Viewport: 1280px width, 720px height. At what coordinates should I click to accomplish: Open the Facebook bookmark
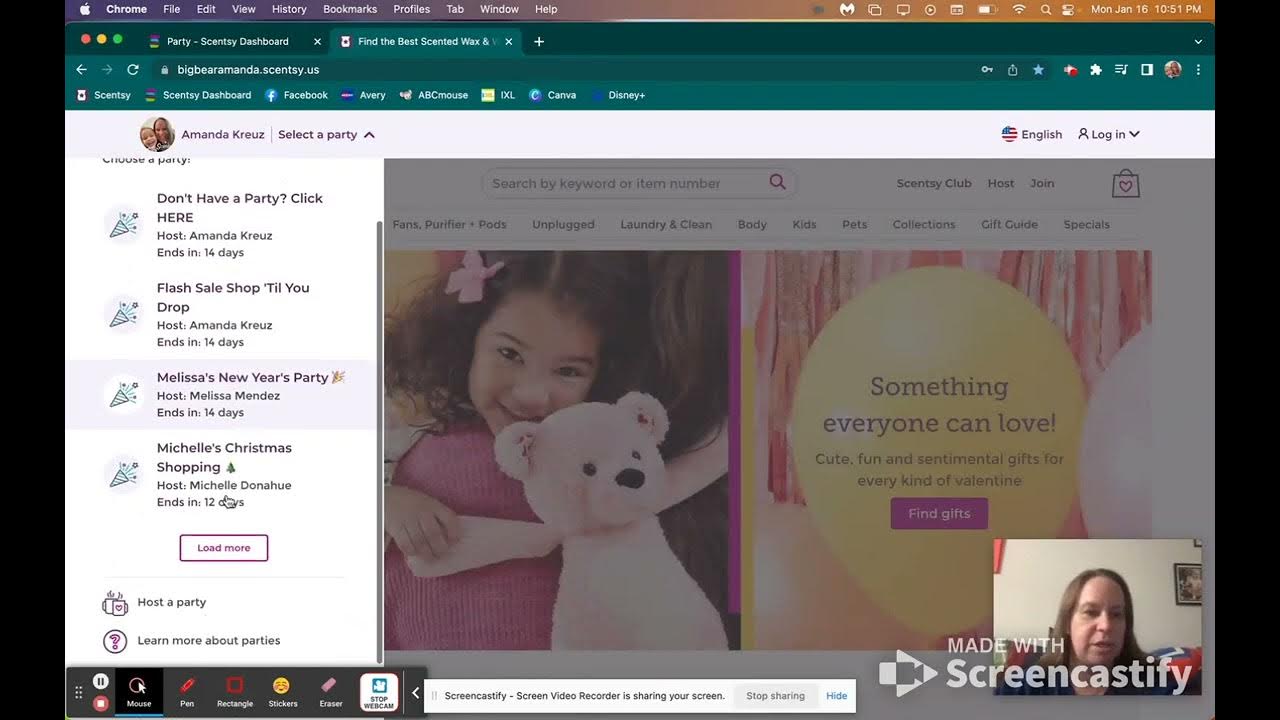tap(296, 95)
